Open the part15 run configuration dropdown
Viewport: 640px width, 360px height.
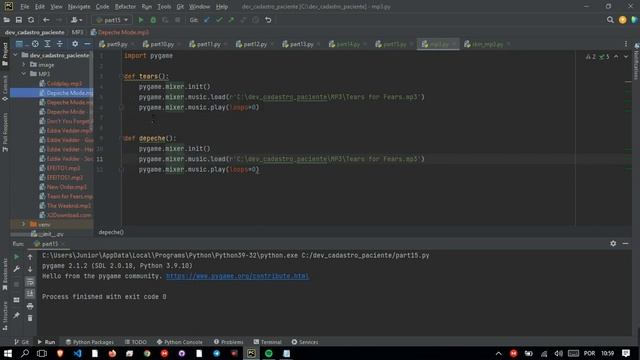(x=112, y=20)
